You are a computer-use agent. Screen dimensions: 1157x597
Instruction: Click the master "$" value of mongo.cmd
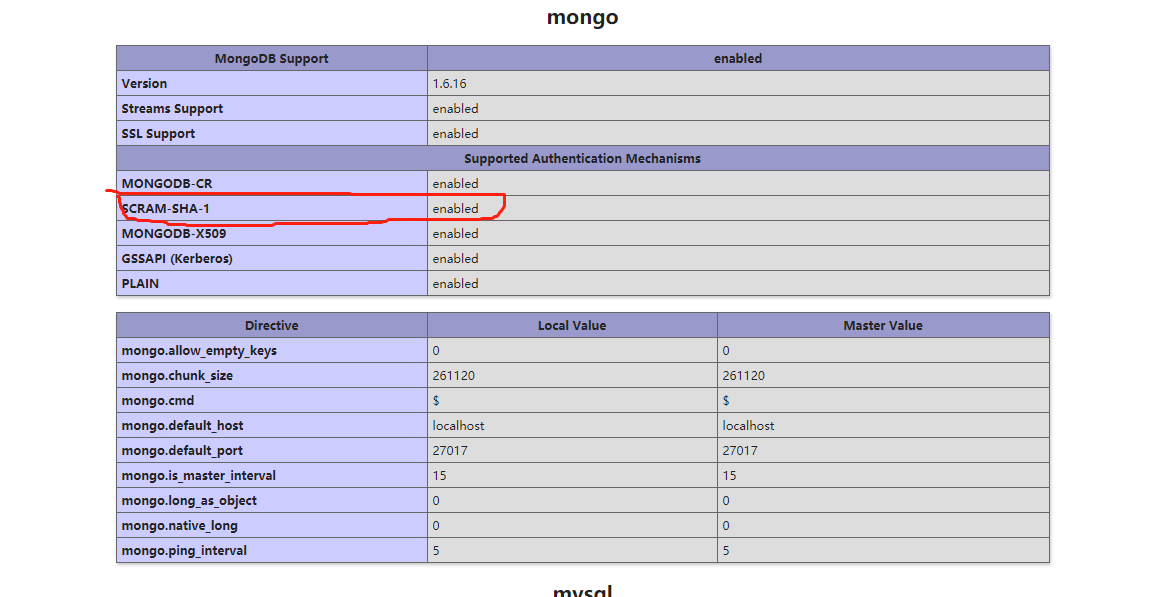[726, 401]
